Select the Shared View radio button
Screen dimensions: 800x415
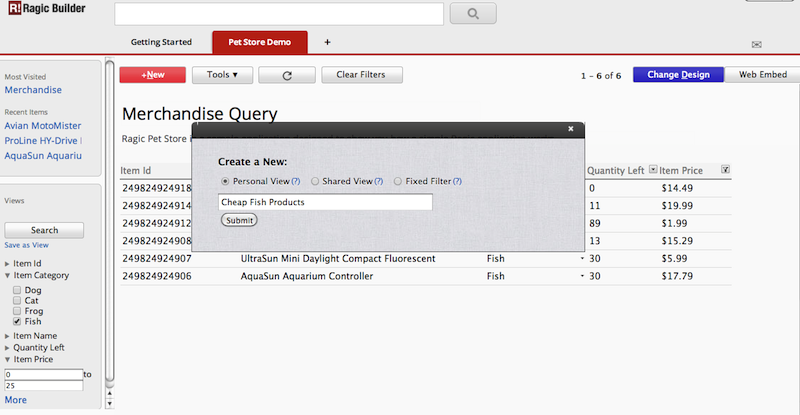tap(316, 182)
